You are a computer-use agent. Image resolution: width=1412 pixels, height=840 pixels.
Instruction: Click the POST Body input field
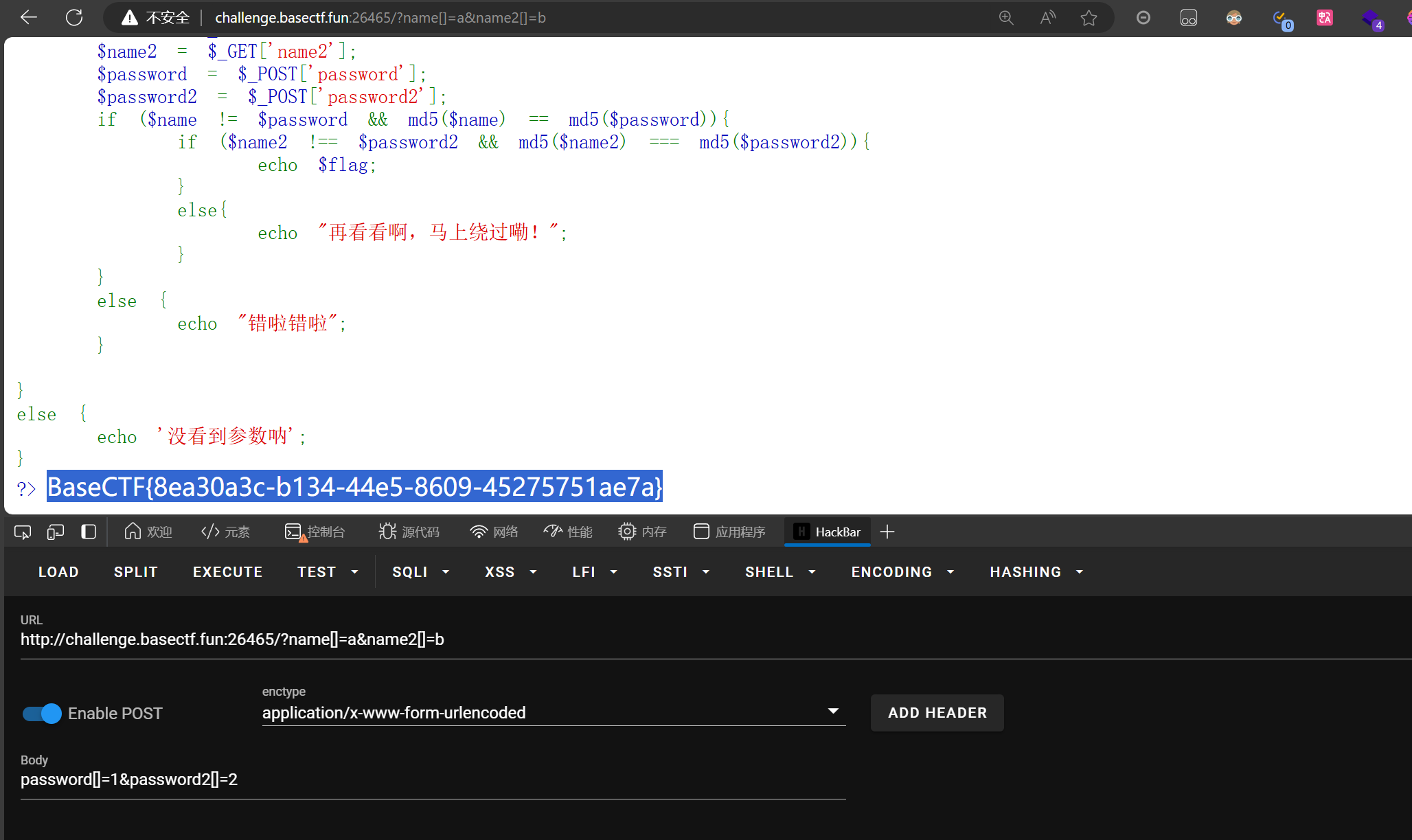click(x=433, y=780)
